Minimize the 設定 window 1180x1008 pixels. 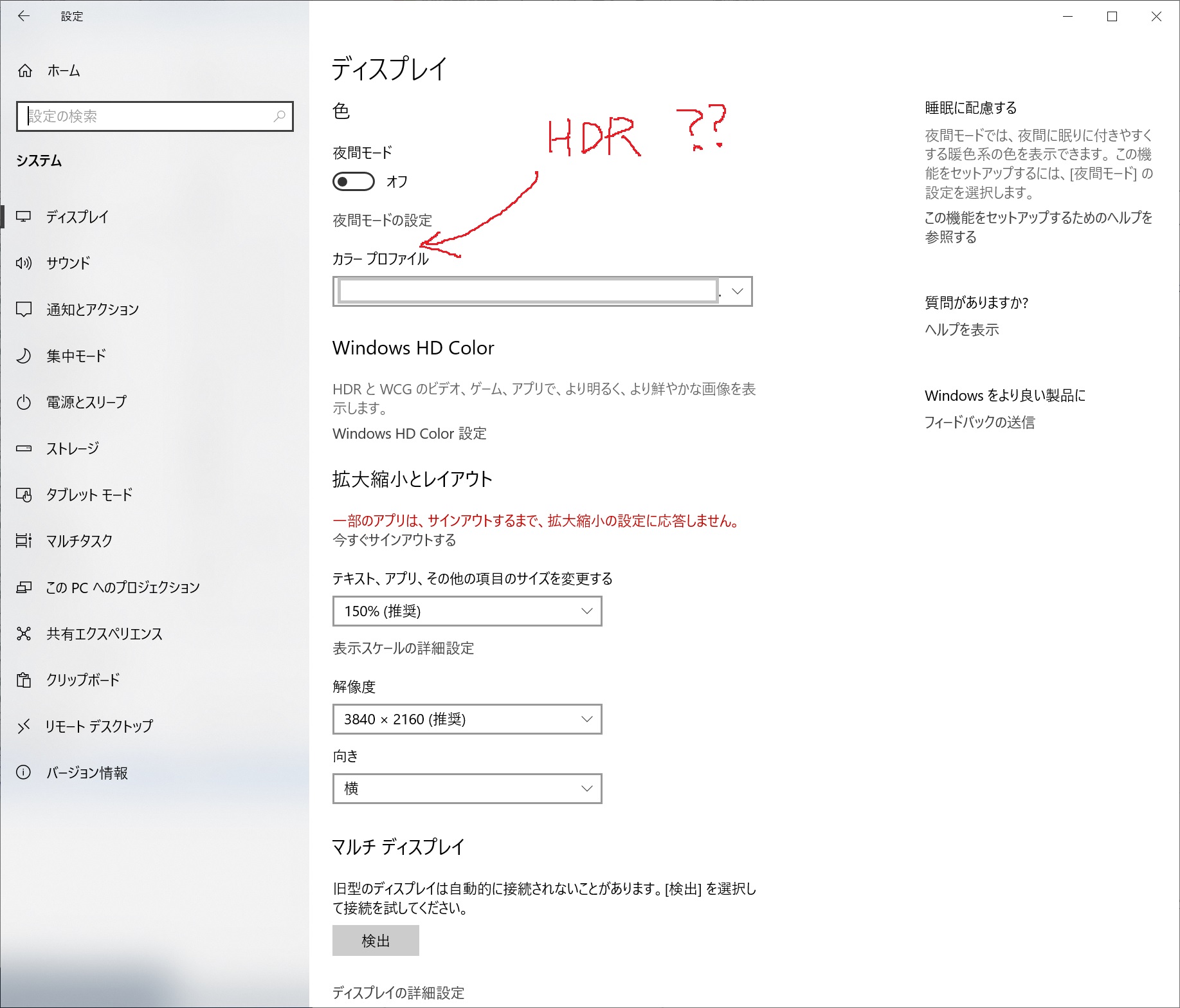pyautogui.click(x=1068, y=17)
